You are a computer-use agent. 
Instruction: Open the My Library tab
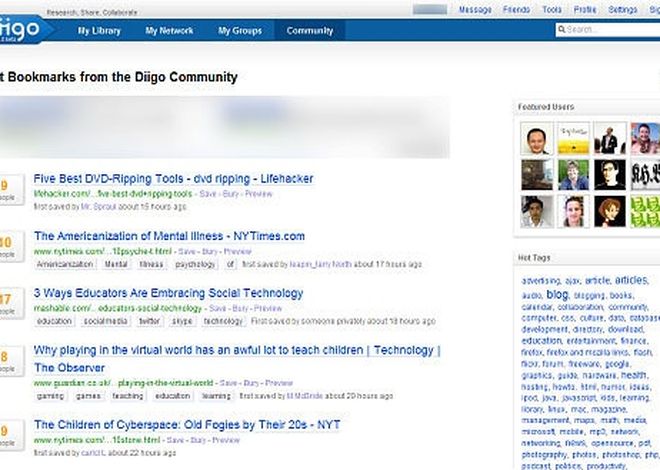99,31
